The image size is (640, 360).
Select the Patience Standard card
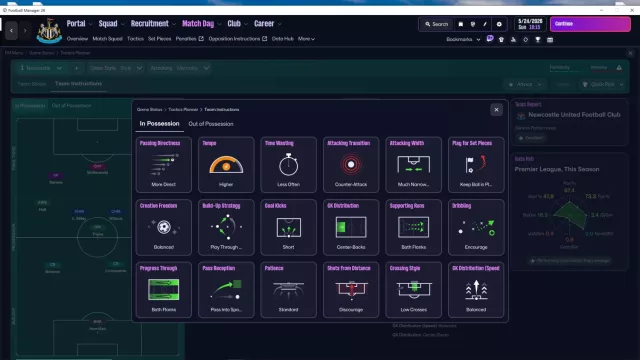click(289, 290)
